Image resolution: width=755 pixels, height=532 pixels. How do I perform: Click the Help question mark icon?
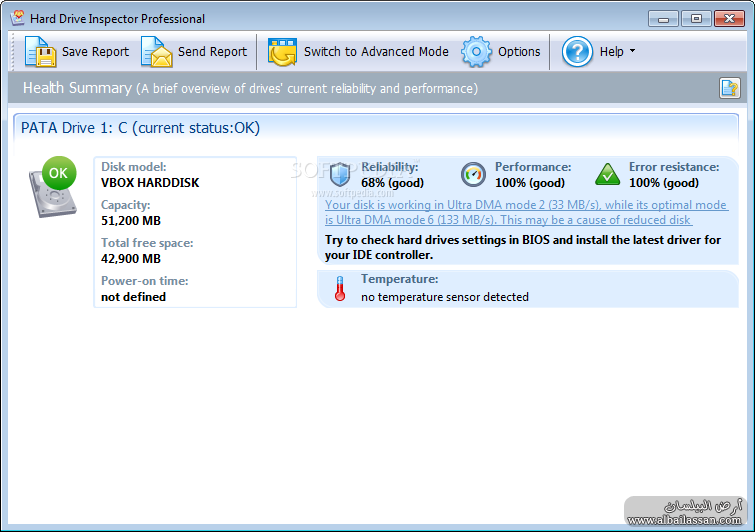[577, 52]
